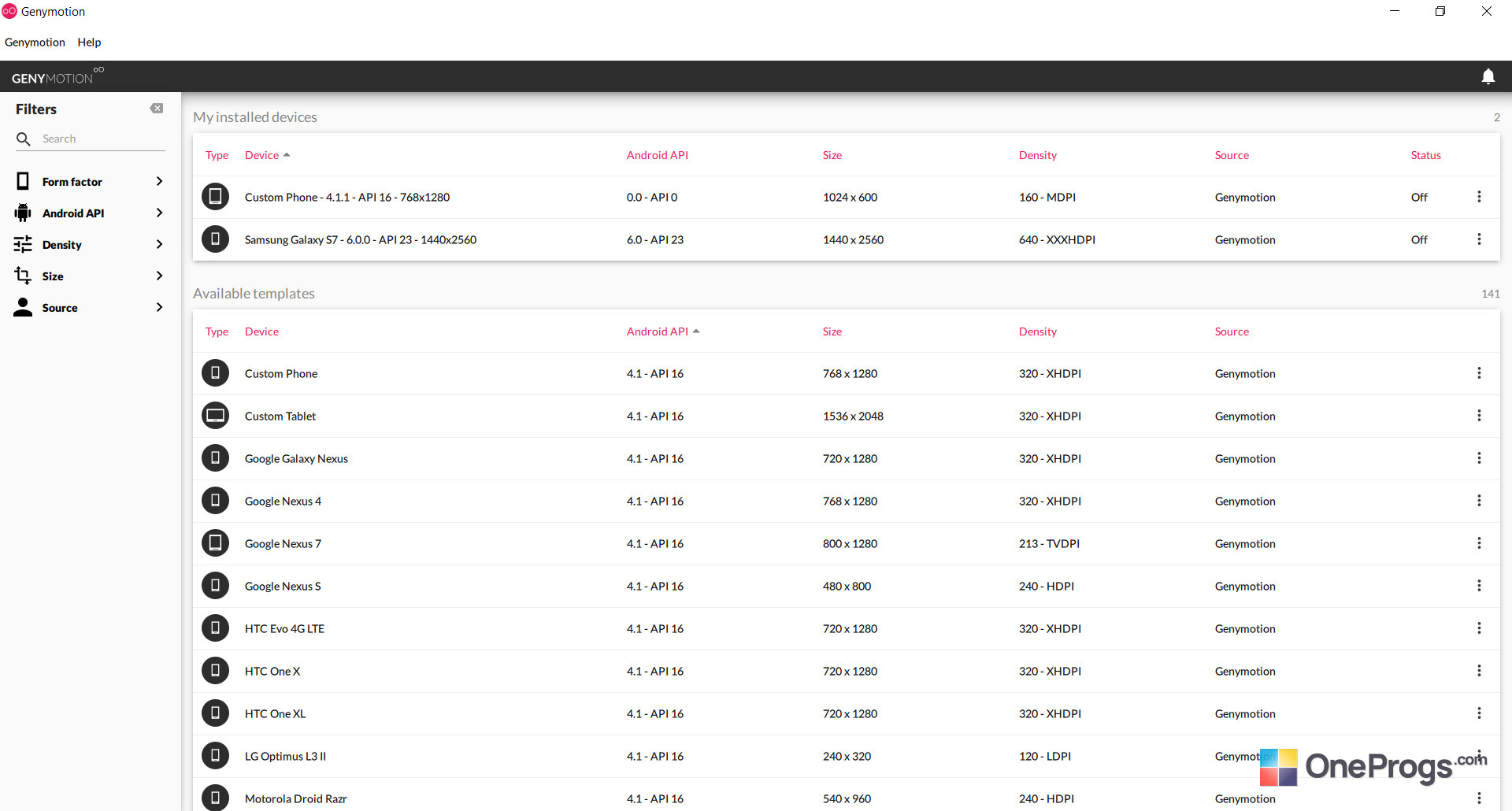
Task: Click the Genymotion logo in the dark header
Action: [57, 76]
